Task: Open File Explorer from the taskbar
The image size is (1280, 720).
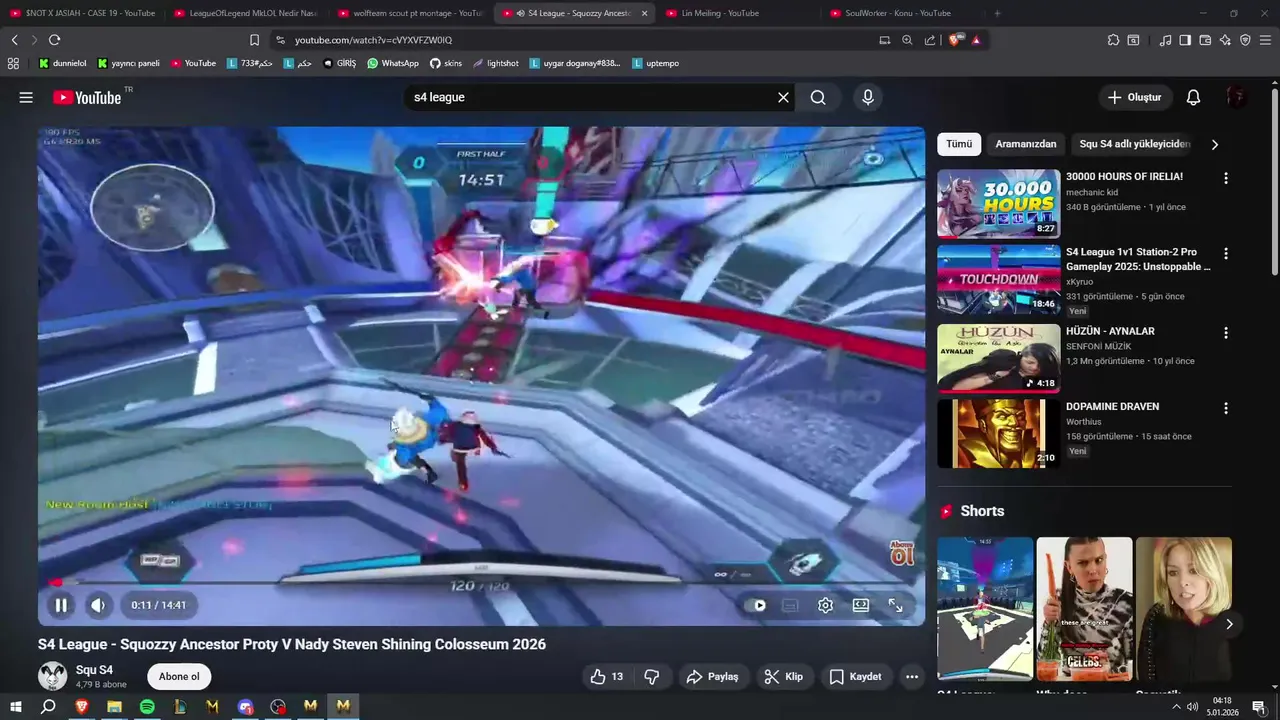Action: 114,706
